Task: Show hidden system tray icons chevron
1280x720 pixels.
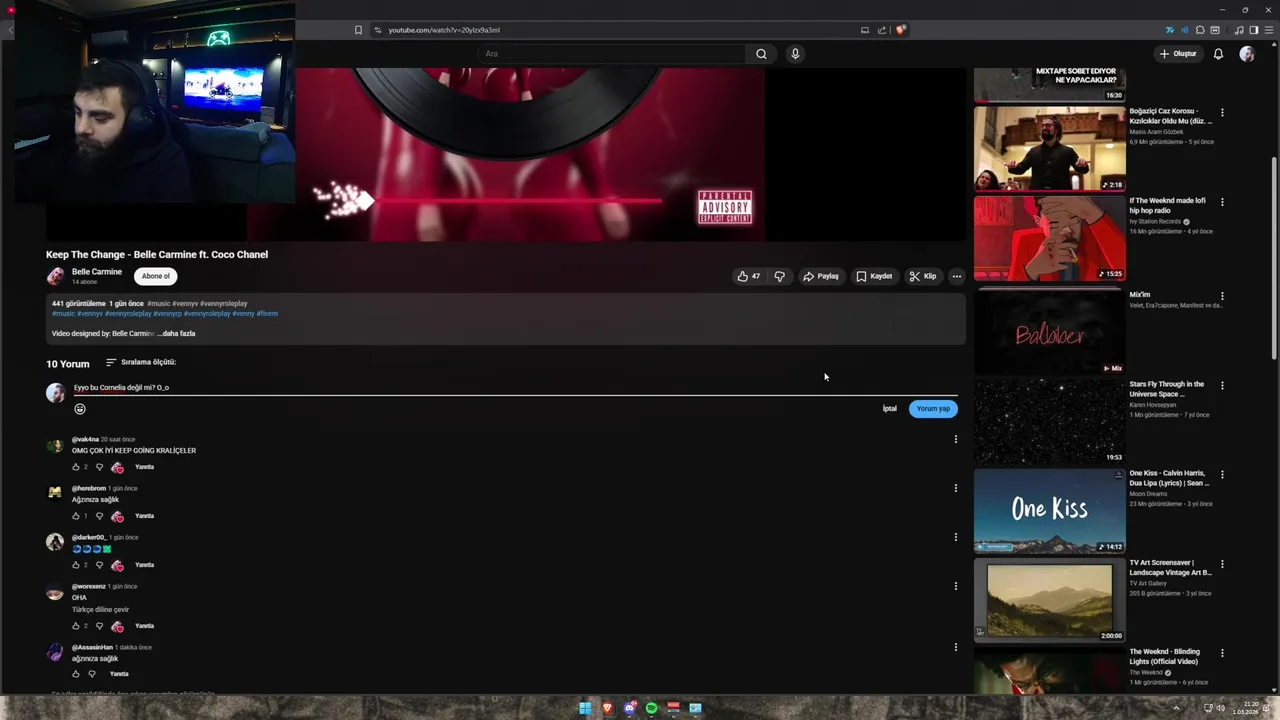Action: (1175, 708)
